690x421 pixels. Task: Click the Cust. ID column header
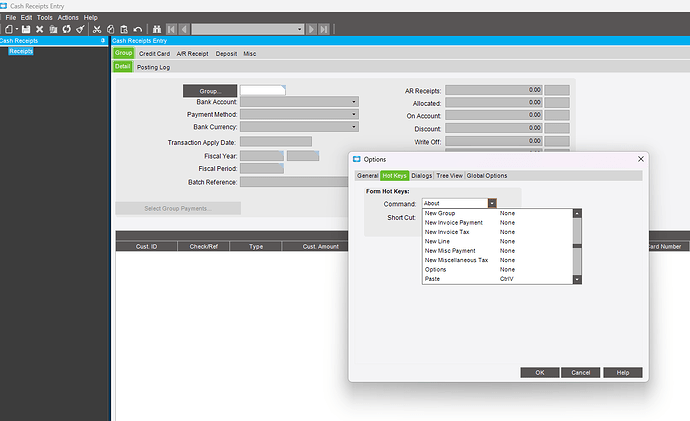click(x=147, y=246)
